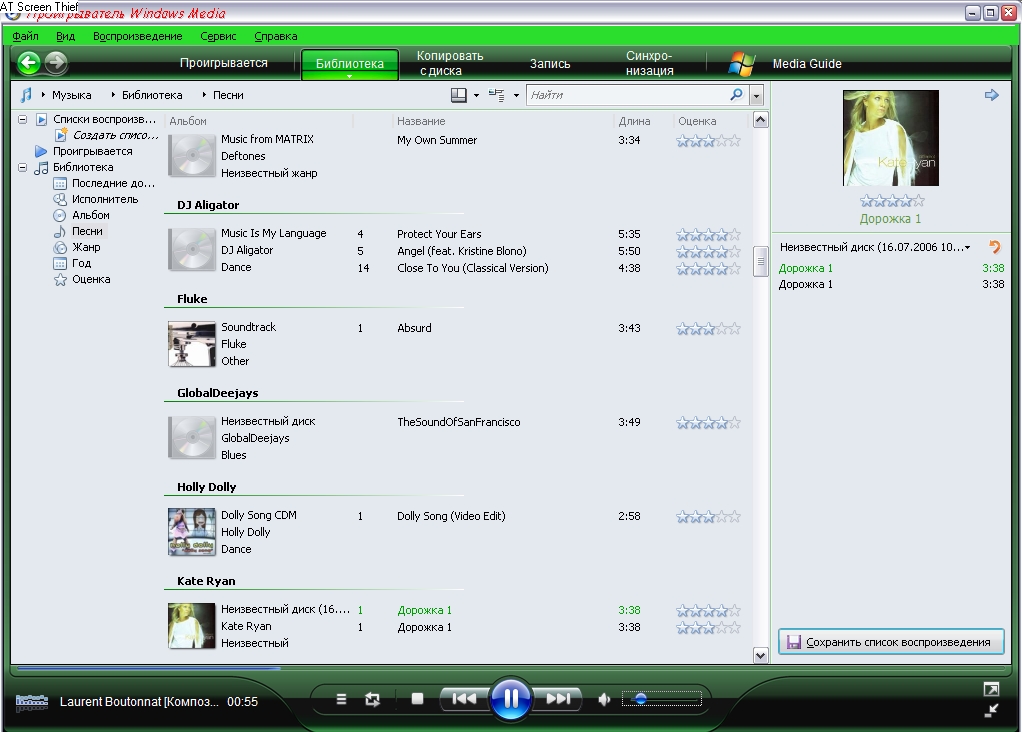Click the GlobalDeejays CD icon
Image resolution: width=1022 pixels, height=732 pixels.
(192, 437)
